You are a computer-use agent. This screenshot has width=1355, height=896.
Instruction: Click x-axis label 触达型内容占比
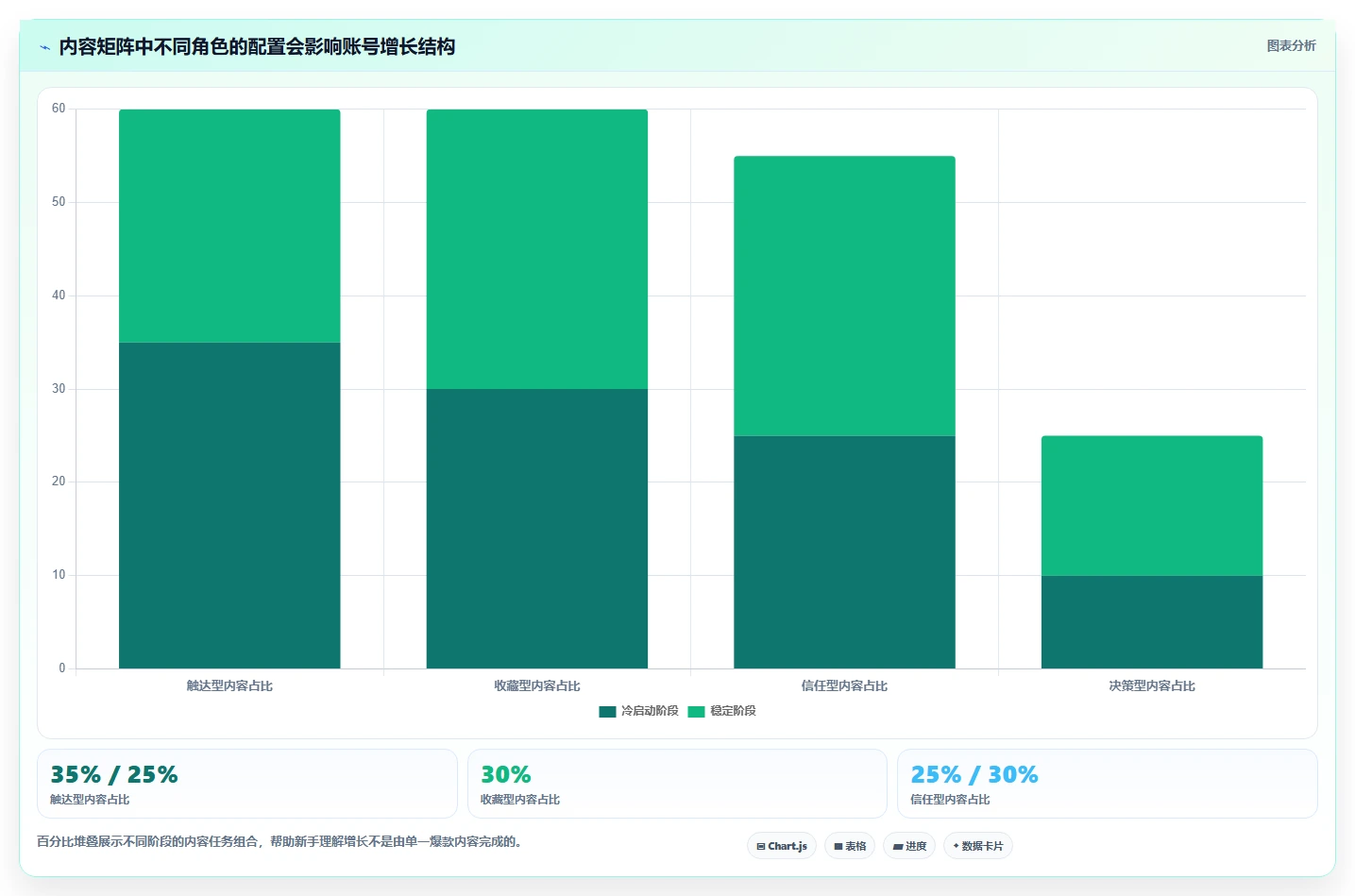click(229, 686)
